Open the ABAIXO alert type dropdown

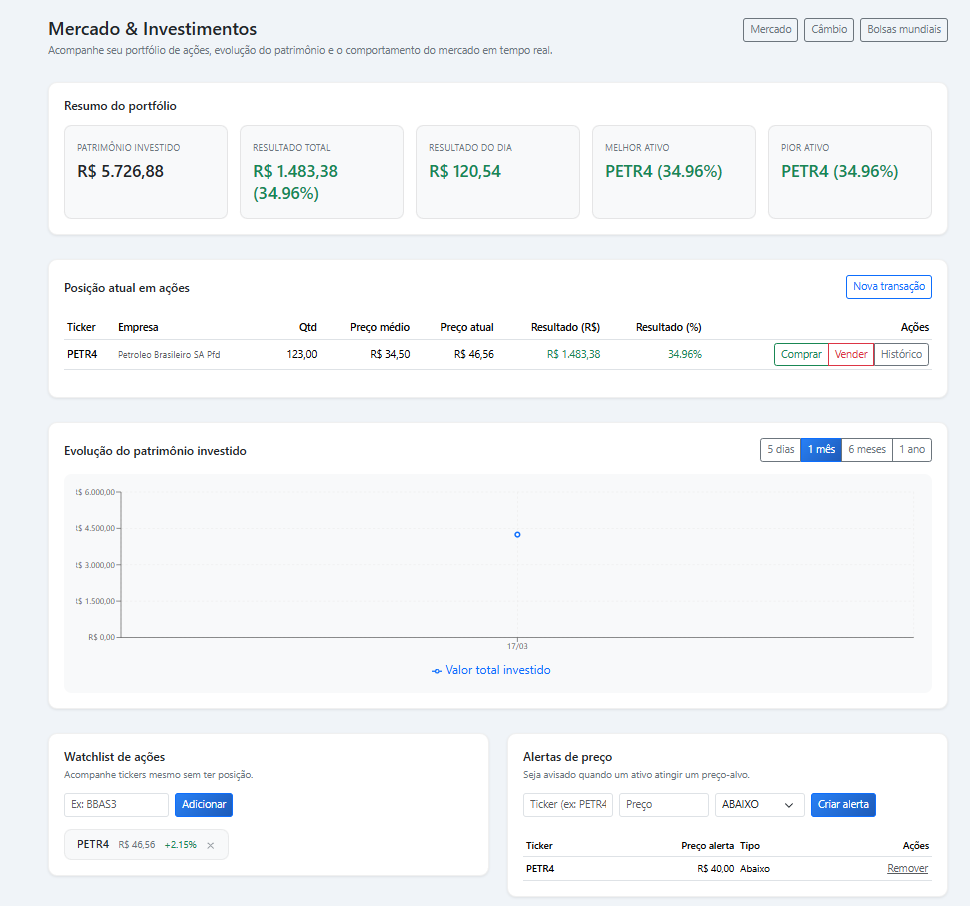click(x=759, y=804)
